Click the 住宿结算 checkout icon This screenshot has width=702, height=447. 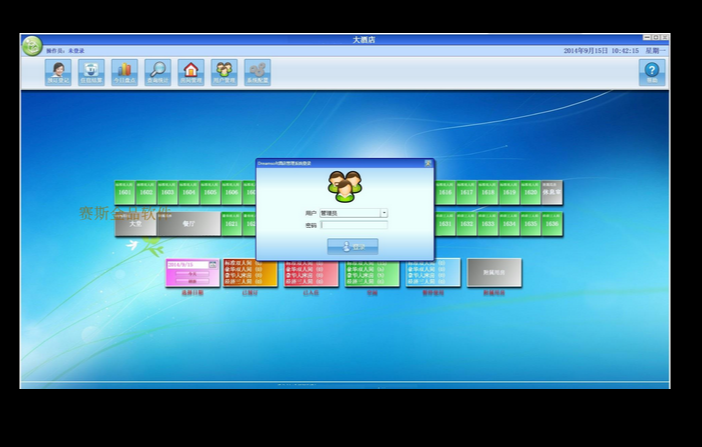click(x=91, y=72)
